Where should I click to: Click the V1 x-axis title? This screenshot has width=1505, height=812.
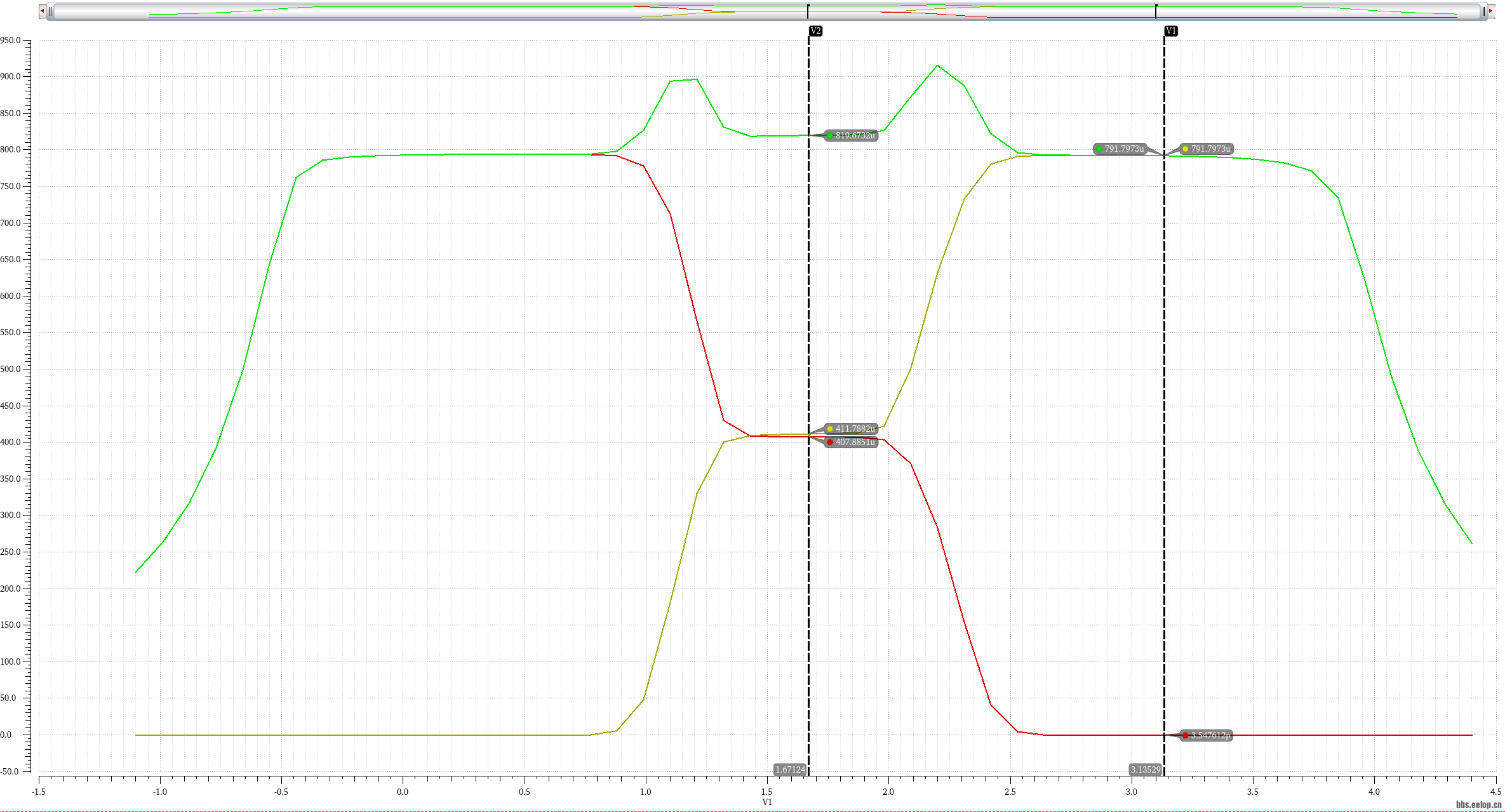pyautogui.click(x=767, y=802)
